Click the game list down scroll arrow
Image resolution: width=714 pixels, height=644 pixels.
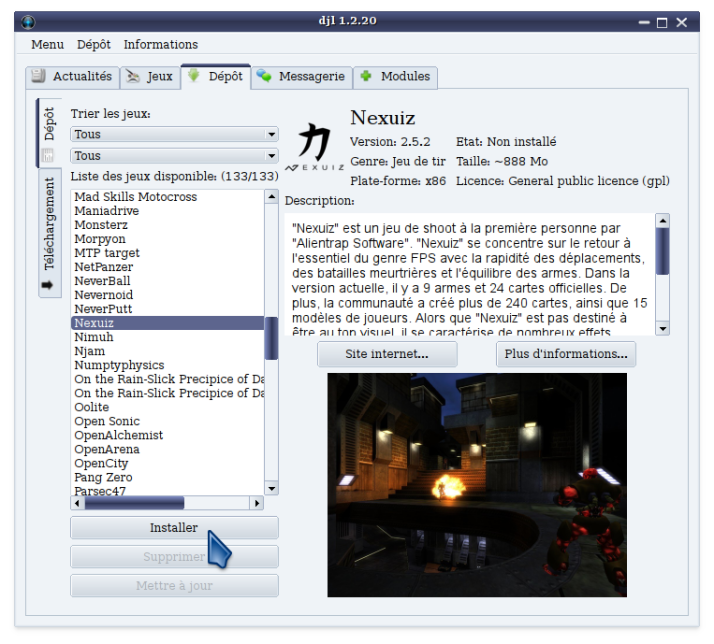coord(271,489)
